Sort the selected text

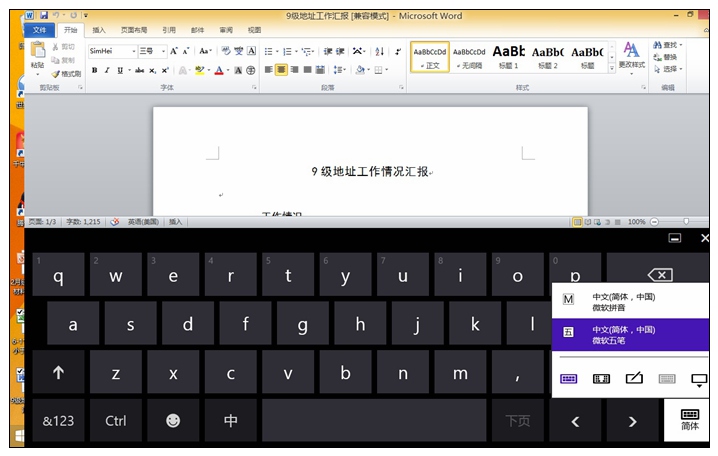click(379, 51)
